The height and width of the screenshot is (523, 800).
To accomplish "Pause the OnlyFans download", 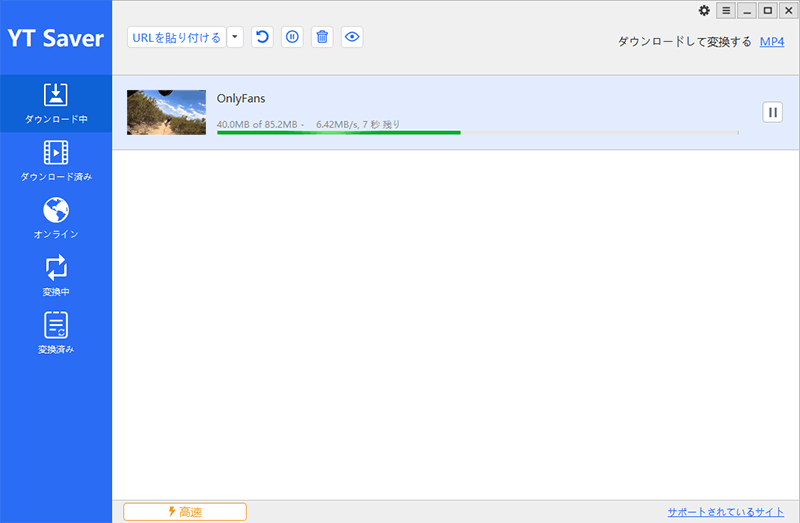I will [x=772, y=112].
